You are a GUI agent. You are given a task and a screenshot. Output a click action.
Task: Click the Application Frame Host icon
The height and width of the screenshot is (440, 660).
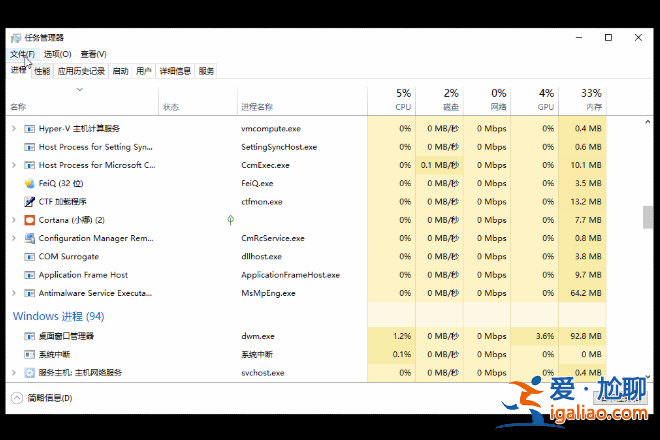tap(29, 275)
